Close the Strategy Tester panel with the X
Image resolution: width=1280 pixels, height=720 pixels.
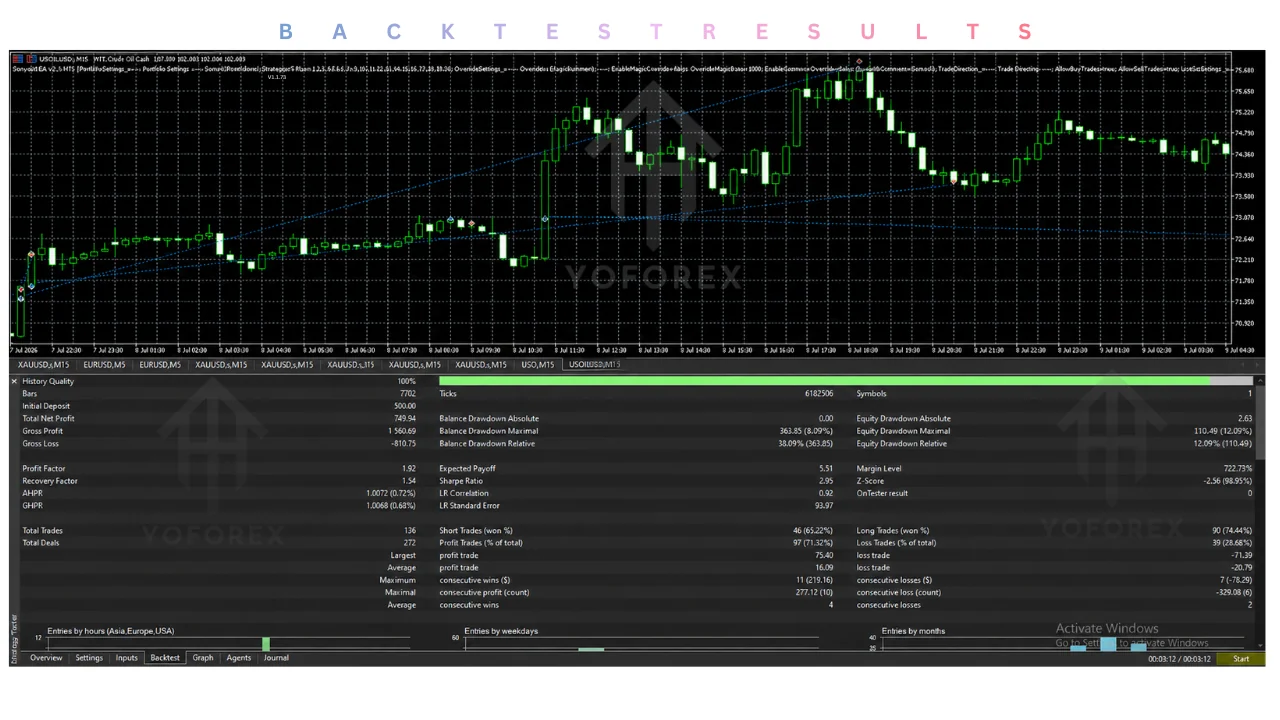[14, 381]
